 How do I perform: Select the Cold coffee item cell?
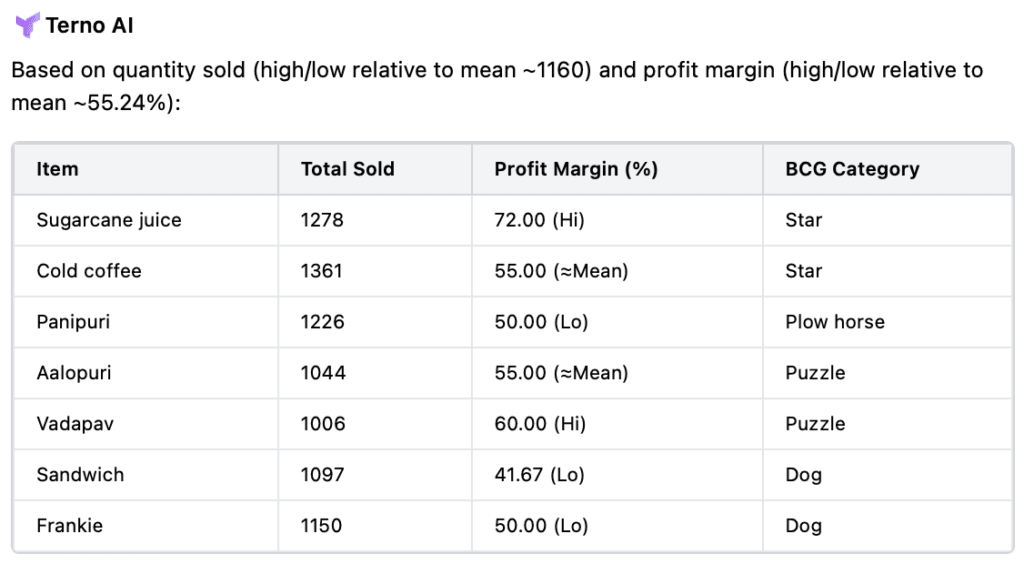point(89,271)
